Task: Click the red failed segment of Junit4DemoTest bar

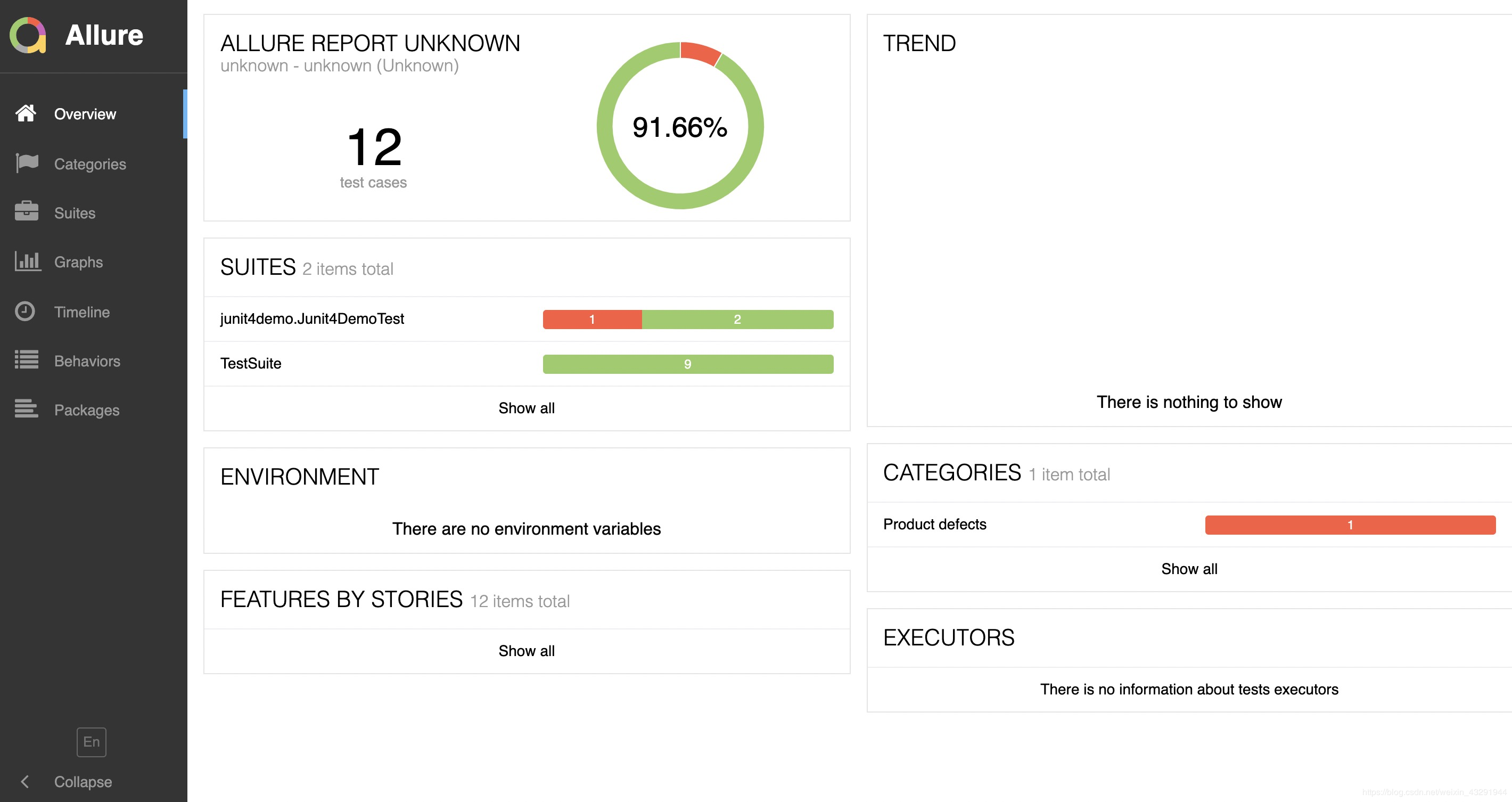Action: [x=591, y=320]
